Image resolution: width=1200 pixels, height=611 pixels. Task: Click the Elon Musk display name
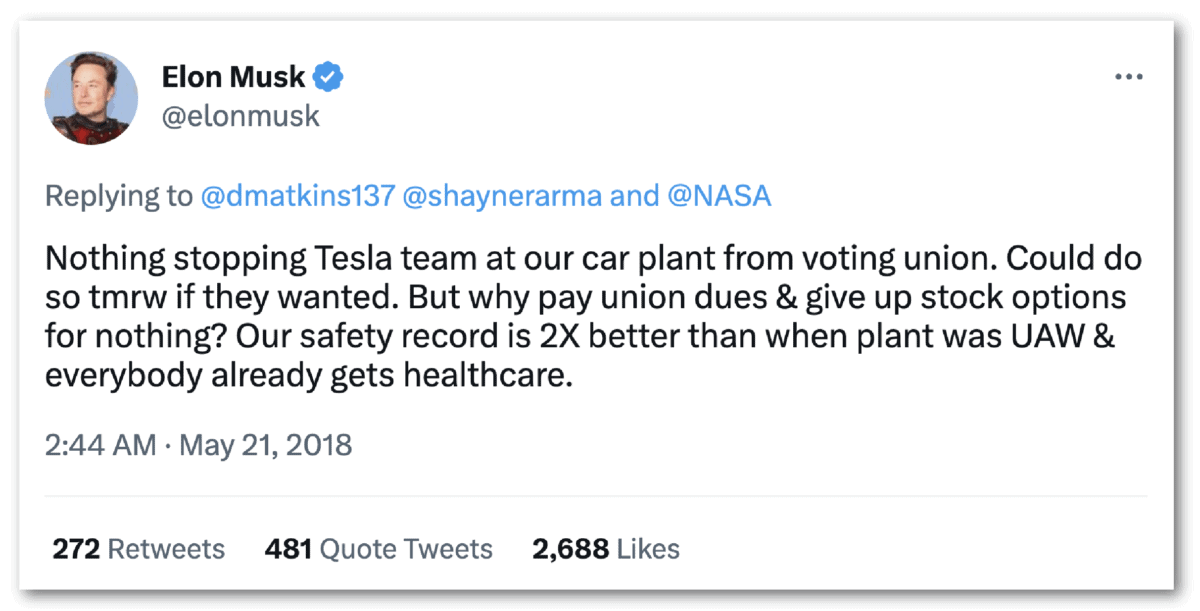coord(233,76)
